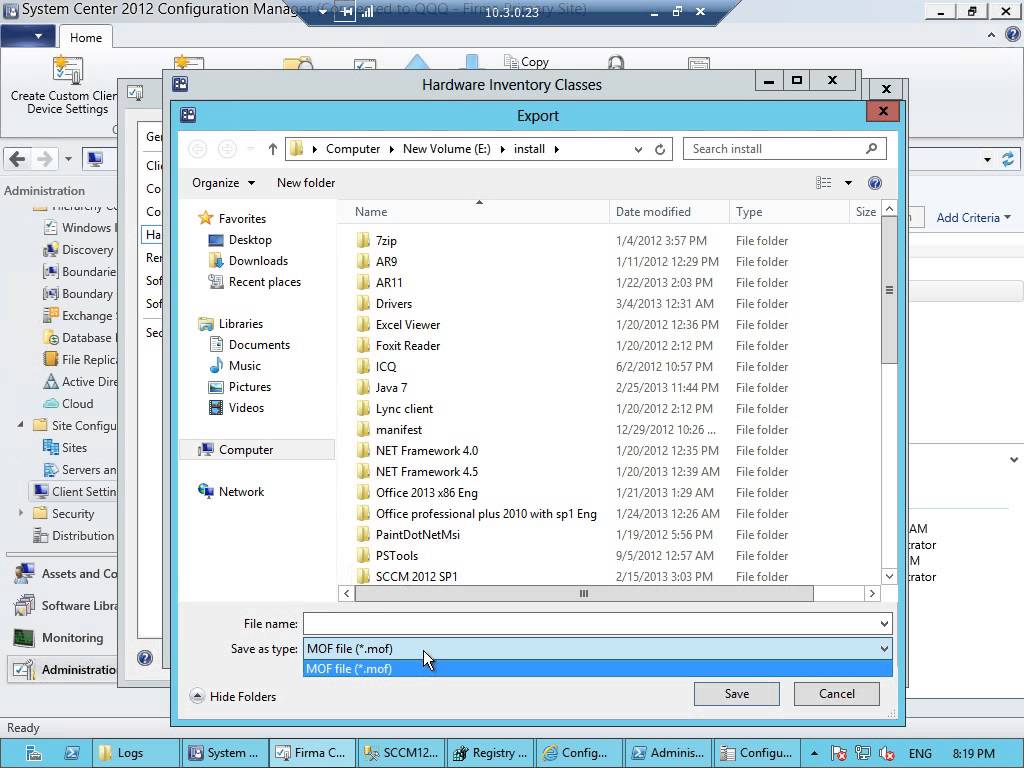Click horizontal scrollbar right arrow

[x=872, y=594]
